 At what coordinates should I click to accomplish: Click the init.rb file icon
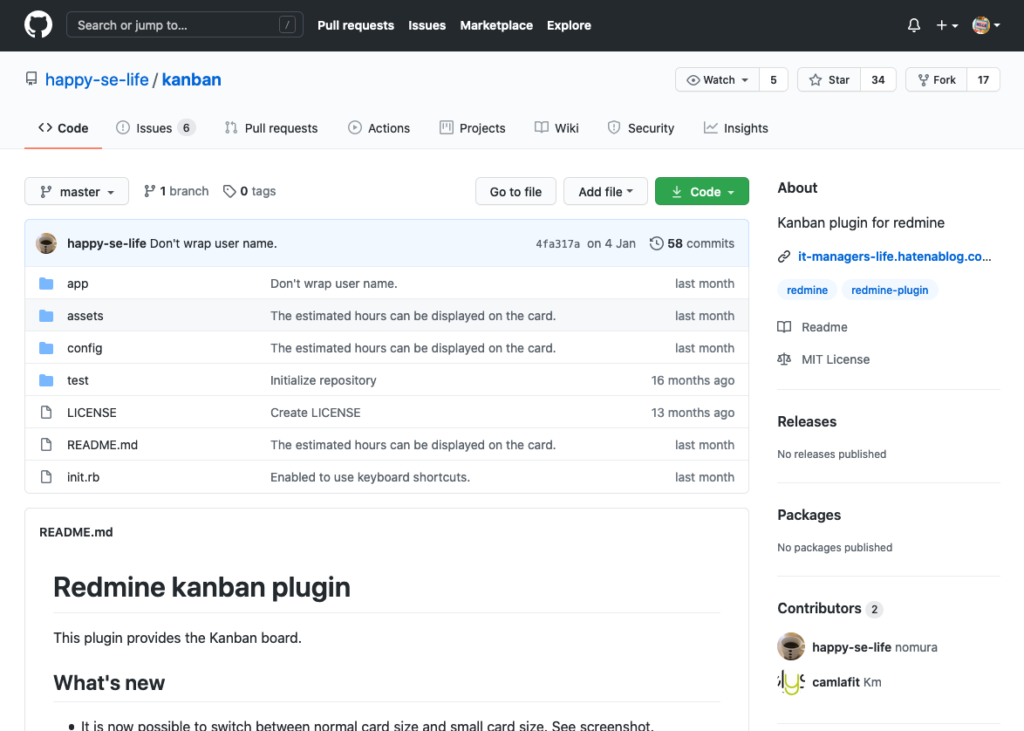coord(46,477)
